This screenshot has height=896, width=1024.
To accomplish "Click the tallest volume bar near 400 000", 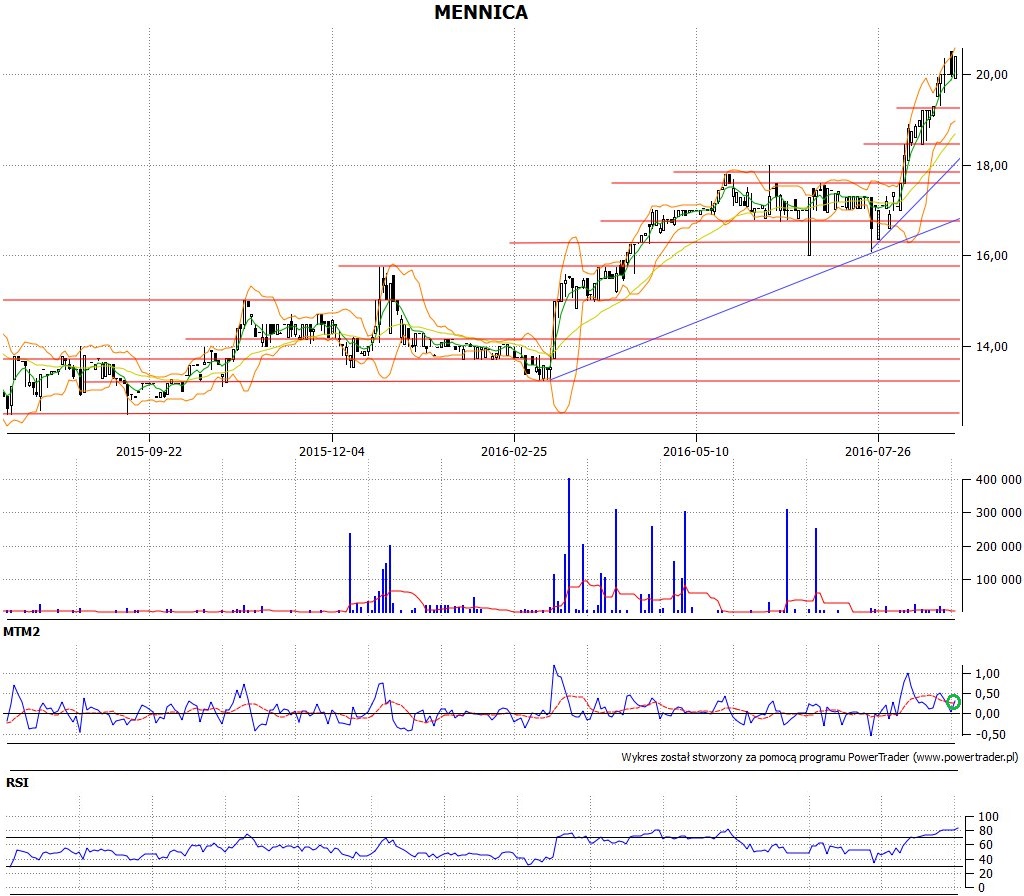I will (x=569, y=545).
